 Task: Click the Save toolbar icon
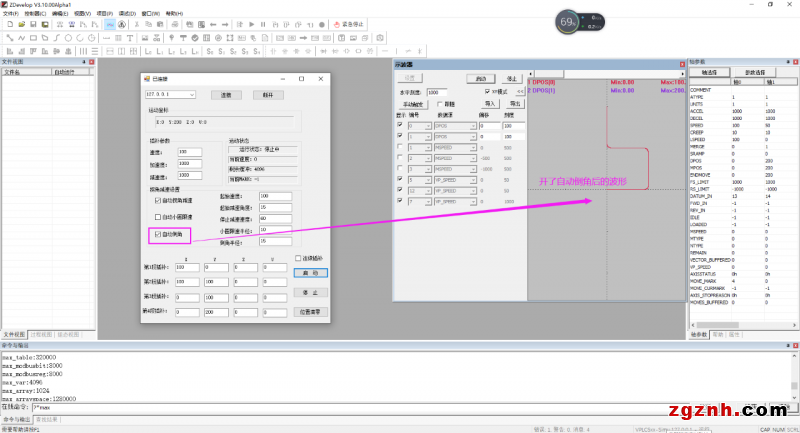pos(33,24)
